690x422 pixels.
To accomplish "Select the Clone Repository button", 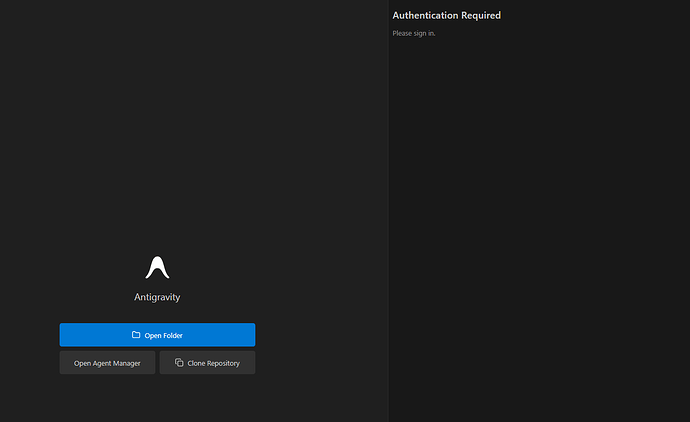I will [x=207, y=363].
